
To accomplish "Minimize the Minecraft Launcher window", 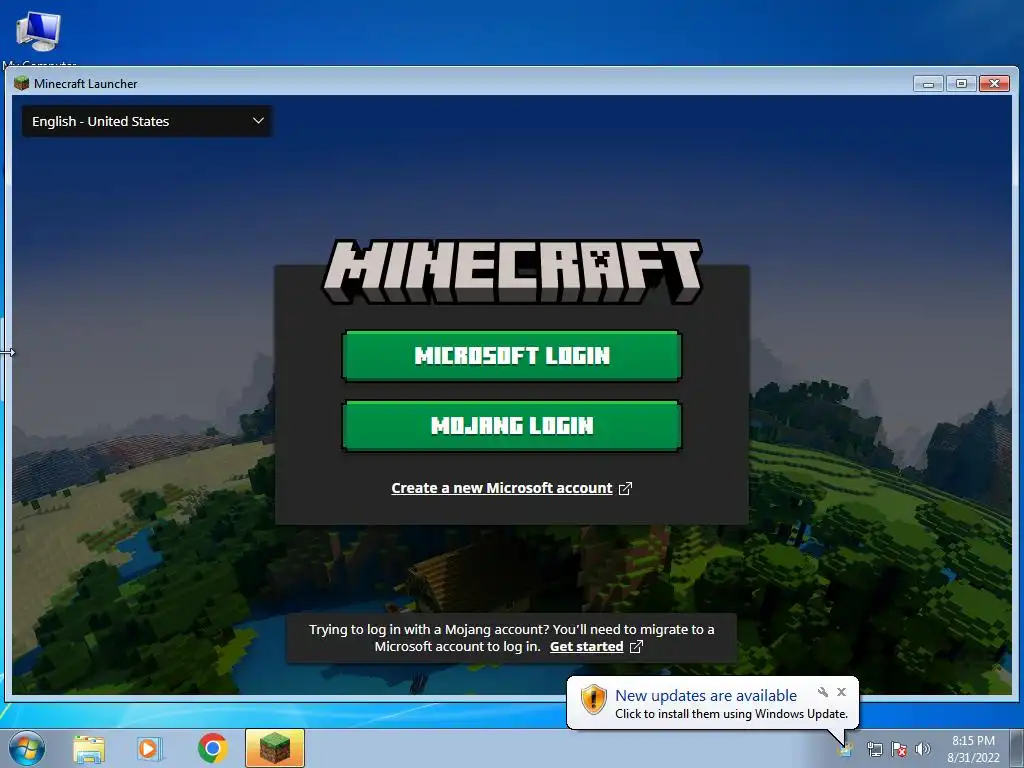I will [x=928, y=84].
